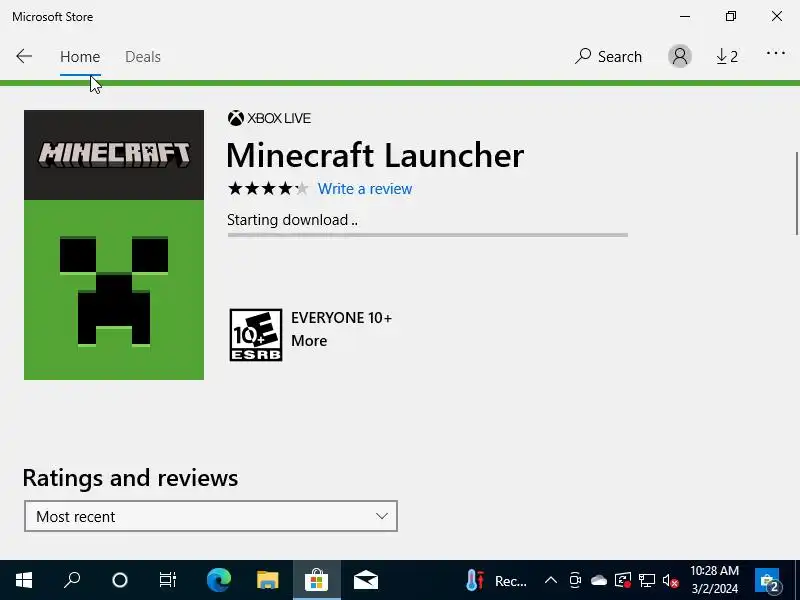Screen dimensions: 800x600
Task: Open Cortana circle icon
Action: 120,580
